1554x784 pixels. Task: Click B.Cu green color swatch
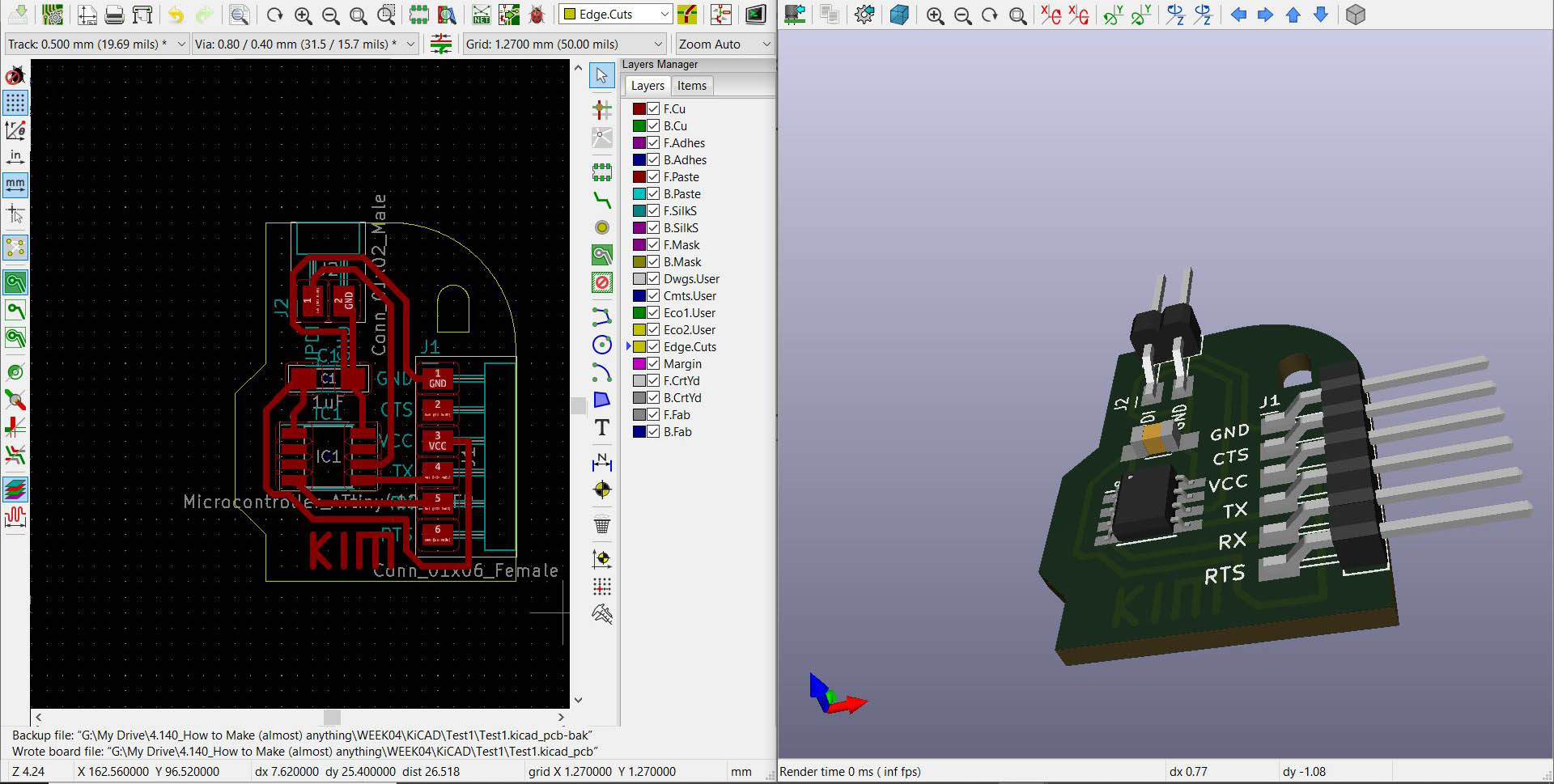pos(639,125)
